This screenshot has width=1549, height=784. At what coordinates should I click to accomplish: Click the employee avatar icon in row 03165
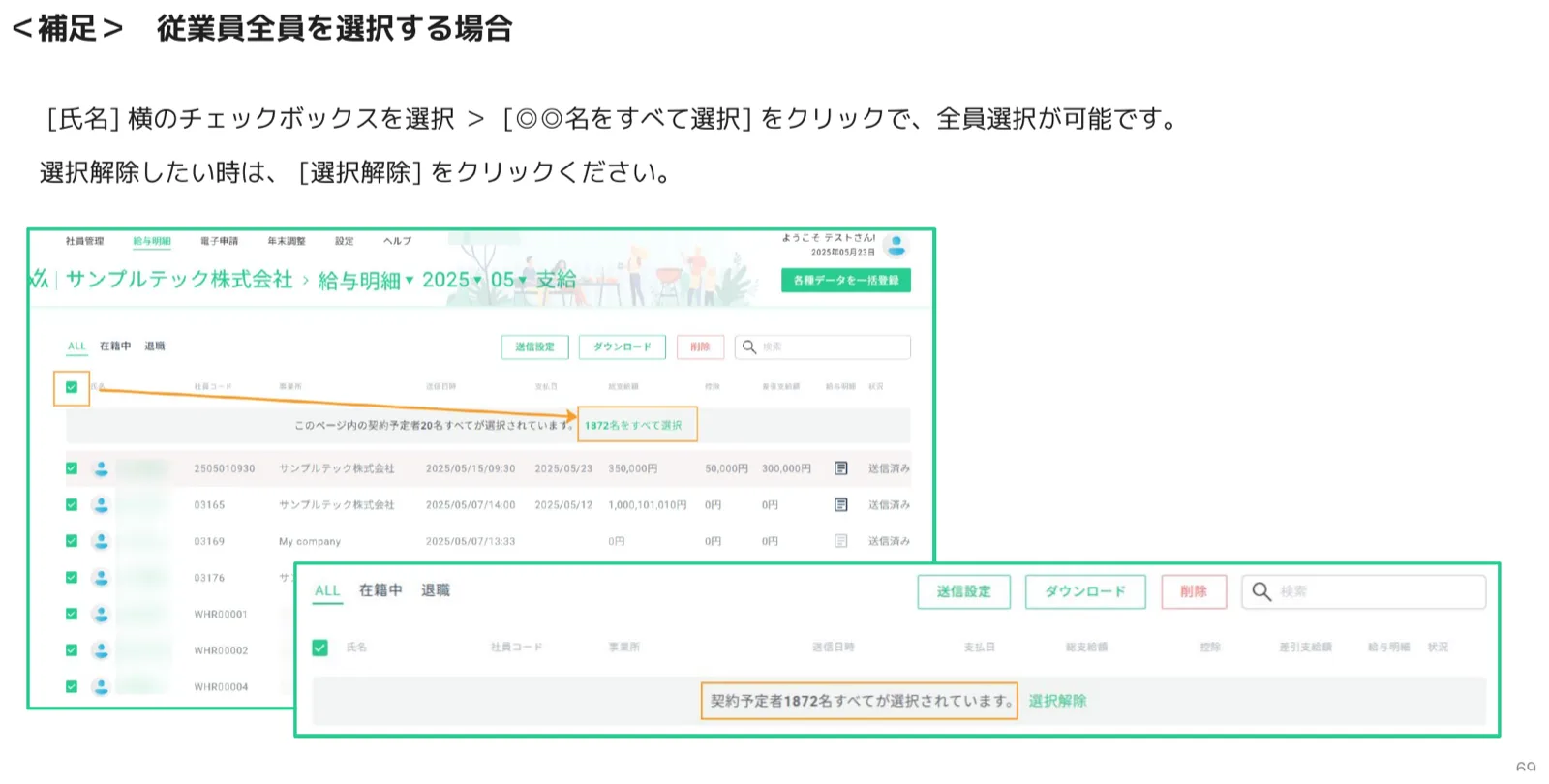(x=101, y=504)
